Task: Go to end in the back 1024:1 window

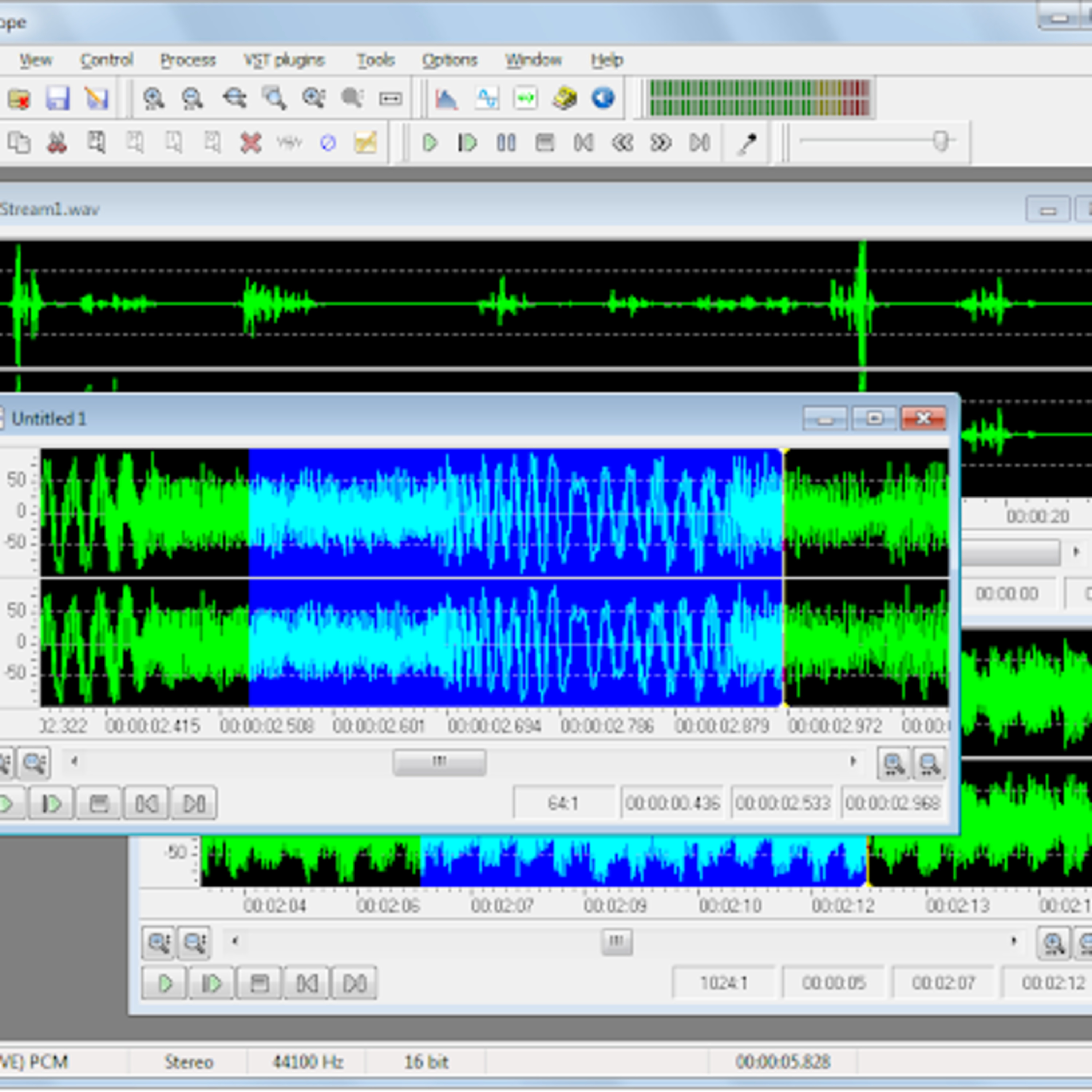Action: point(355,984)
